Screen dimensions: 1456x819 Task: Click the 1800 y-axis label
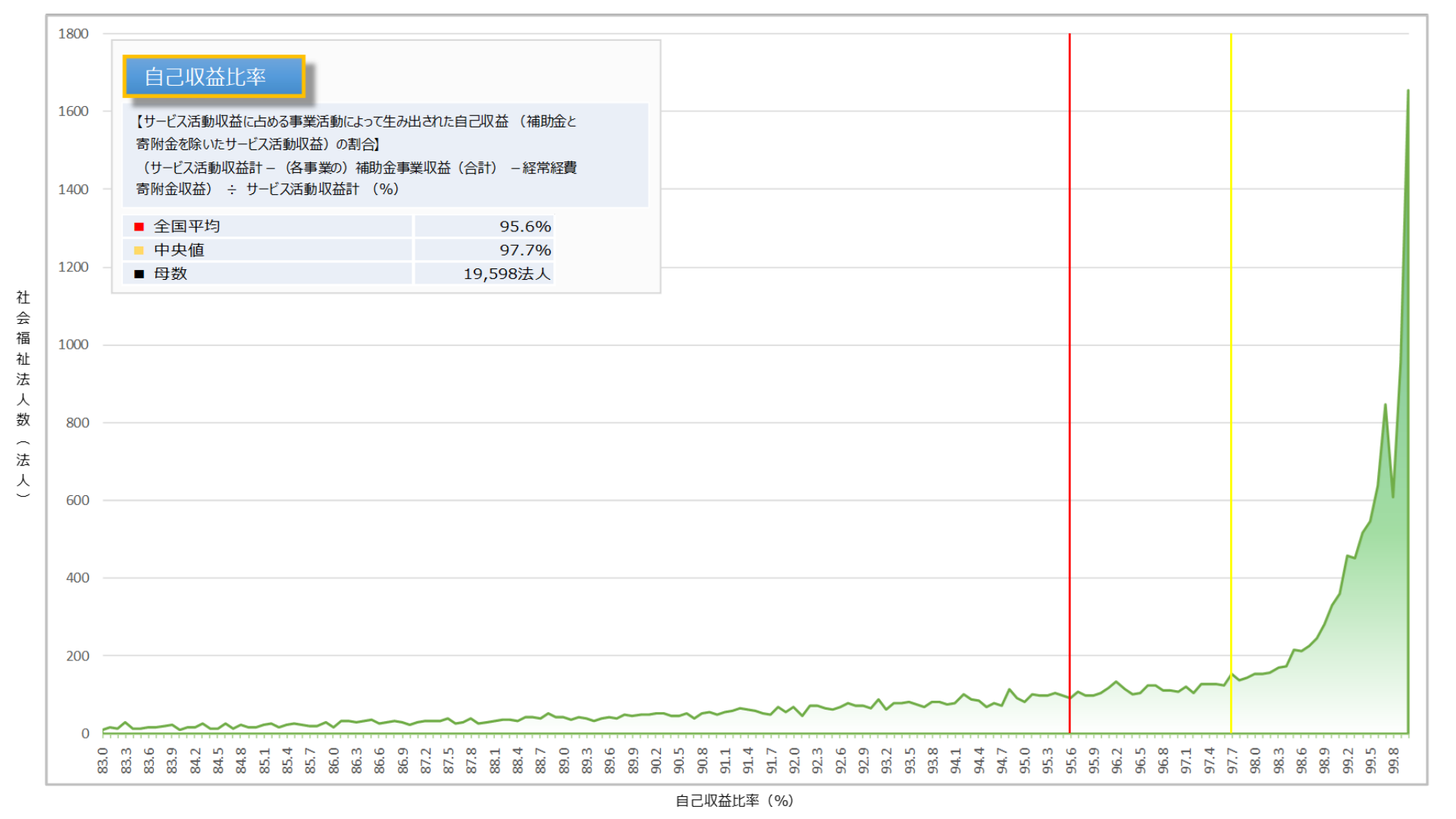[74, 33]
